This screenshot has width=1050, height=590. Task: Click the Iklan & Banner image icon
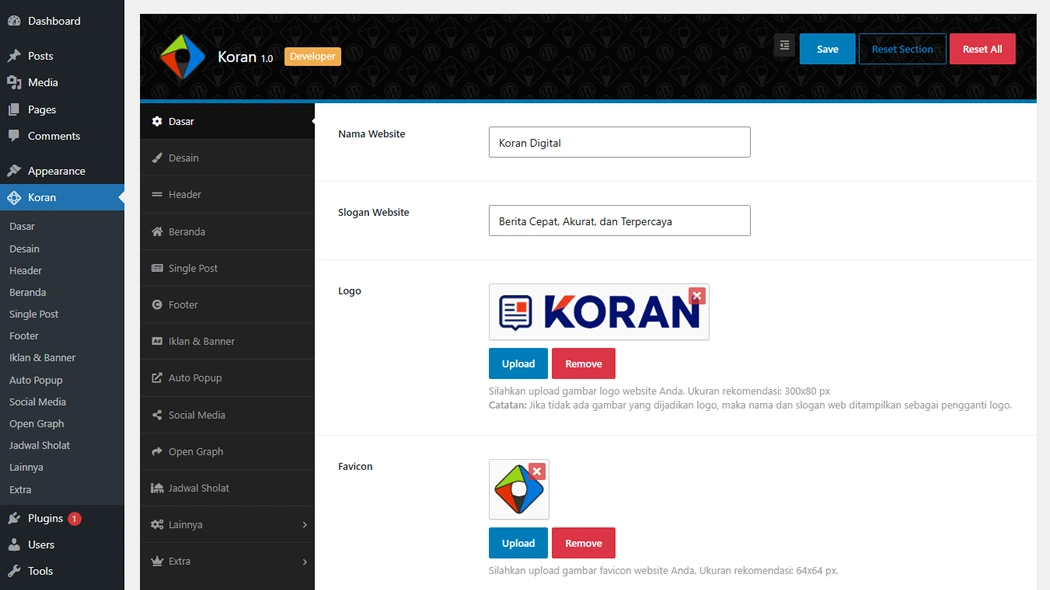[x=157, y=341]
